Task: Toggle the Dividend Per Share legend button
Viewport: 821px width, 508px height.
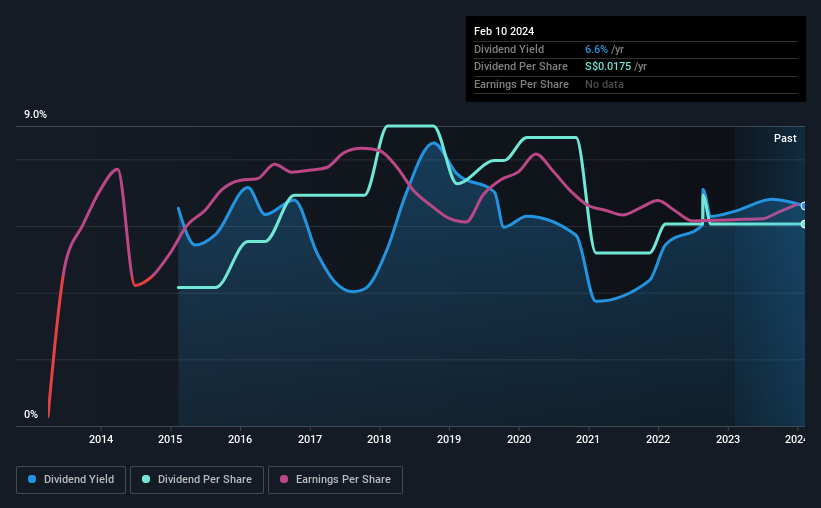Action: pos(197,480)
